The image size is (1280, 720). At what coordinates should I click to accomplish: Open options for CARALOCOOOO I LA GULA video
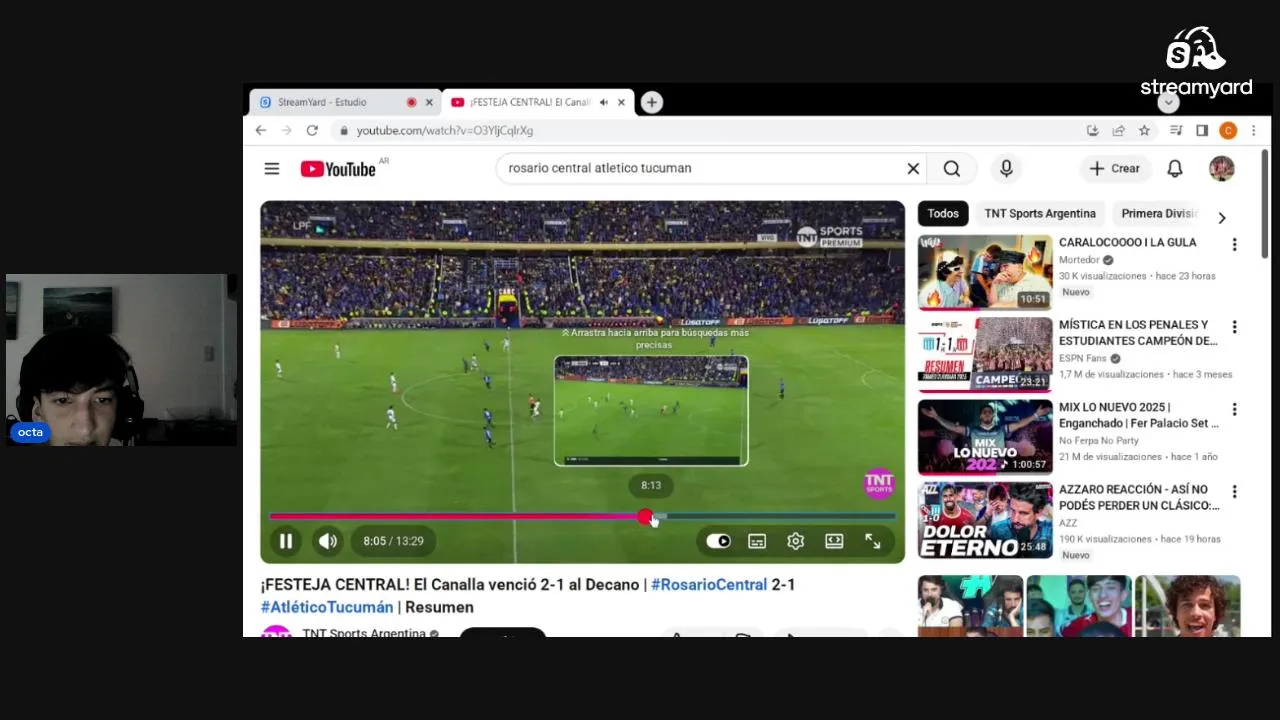pos(1234,245)
